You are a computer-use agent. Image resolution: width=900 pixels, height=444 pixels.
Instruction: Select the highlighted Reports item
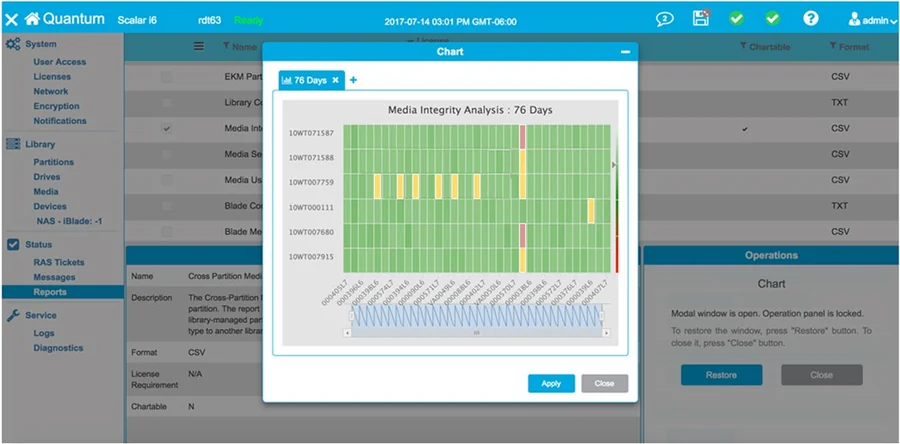click(x=63, y=292)
